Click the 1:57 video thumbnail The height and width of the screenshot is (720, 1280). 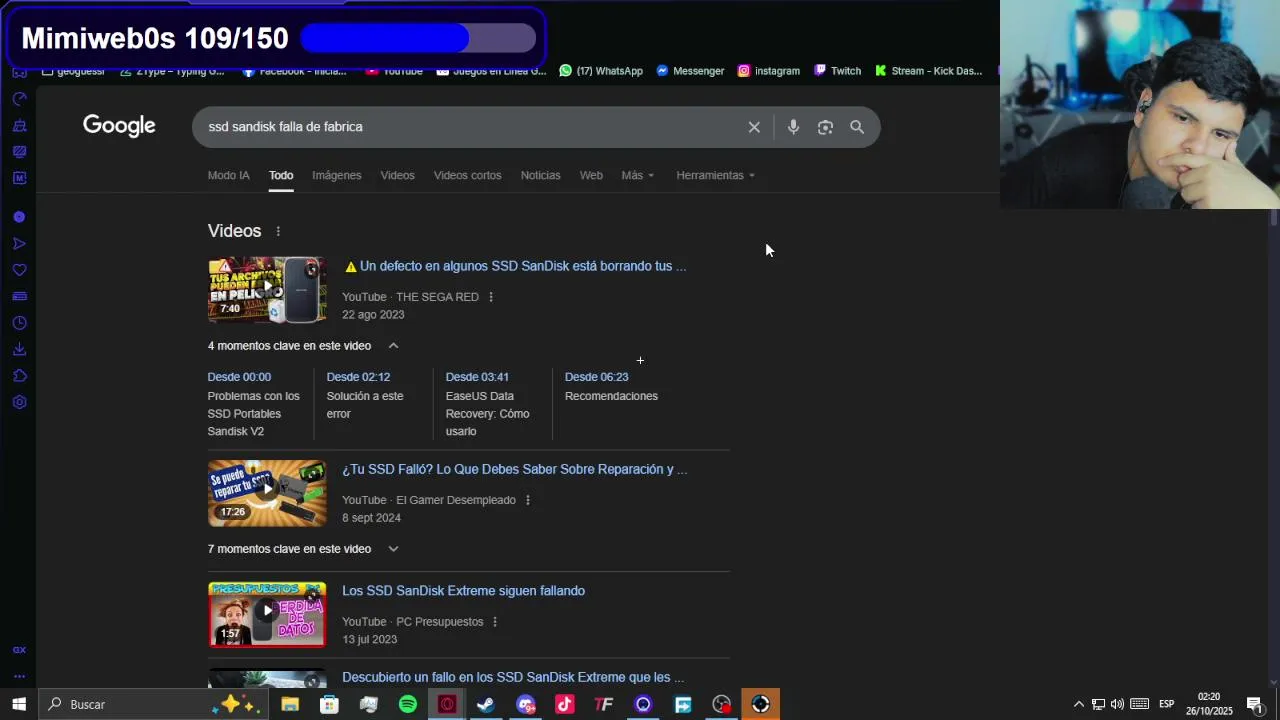click(x=267, y=615)
